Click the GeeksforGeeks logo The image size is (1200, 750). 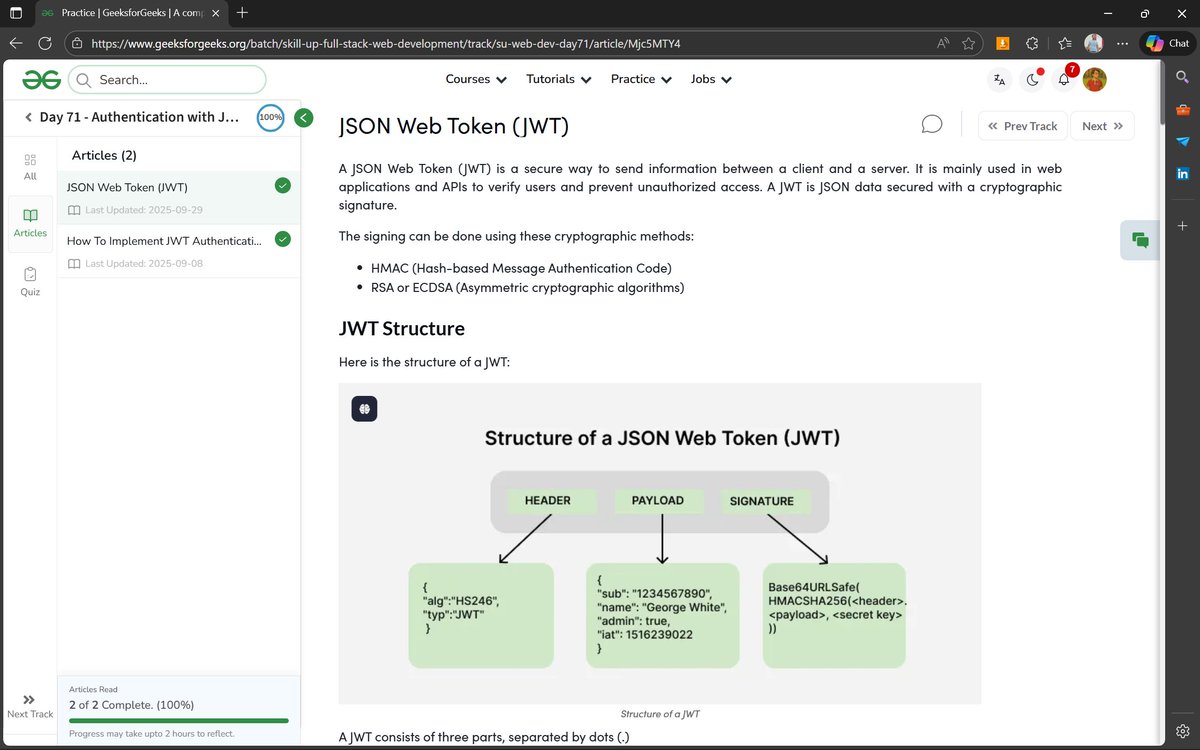[41, 79]
